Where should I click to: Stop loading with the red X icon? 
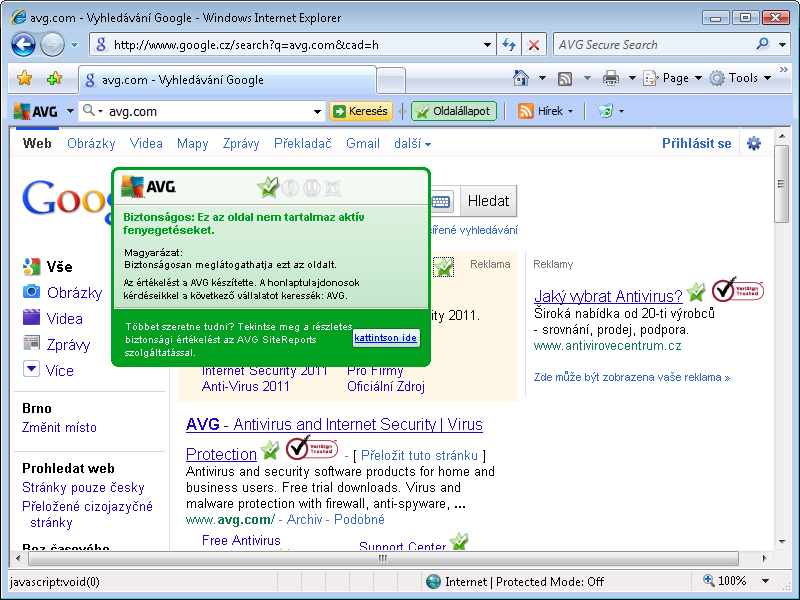(x=534, y=45)
